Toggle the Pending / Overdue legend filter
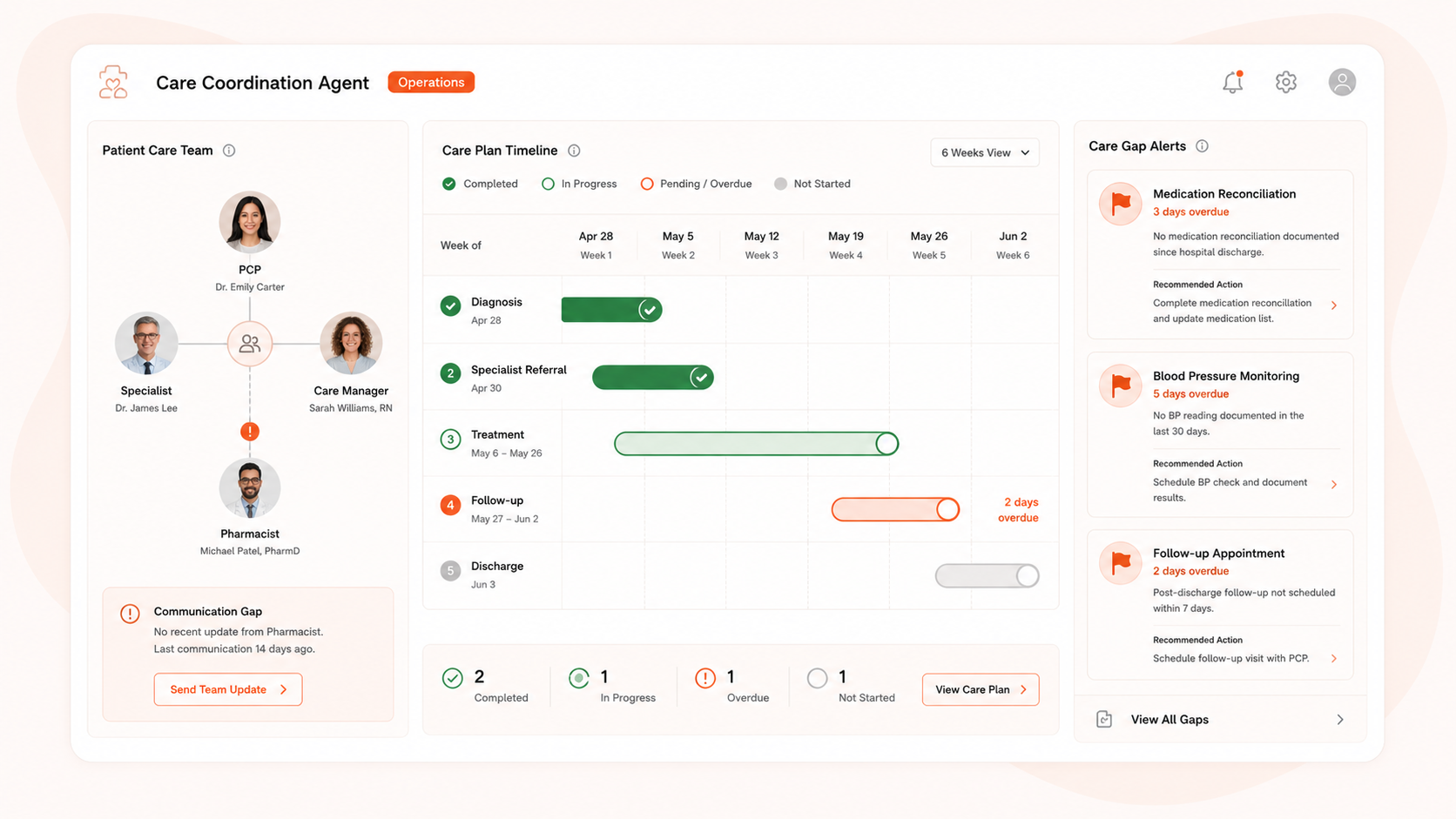 (x=696, y=184)
